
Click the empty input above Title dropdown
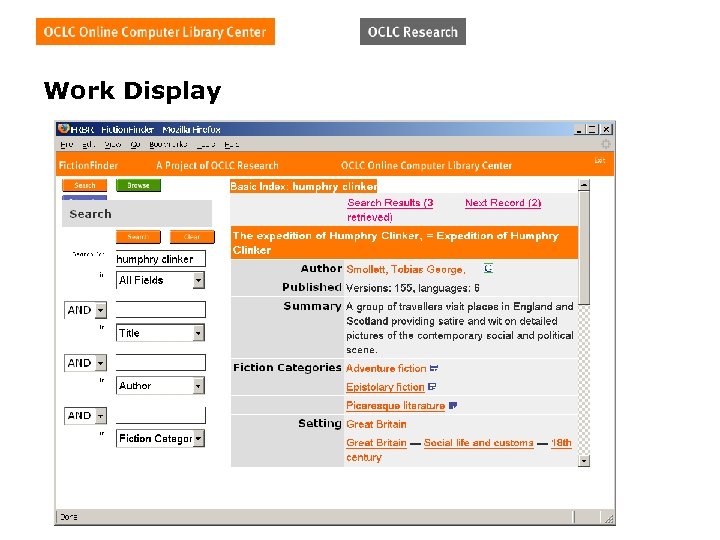point(161,309)
